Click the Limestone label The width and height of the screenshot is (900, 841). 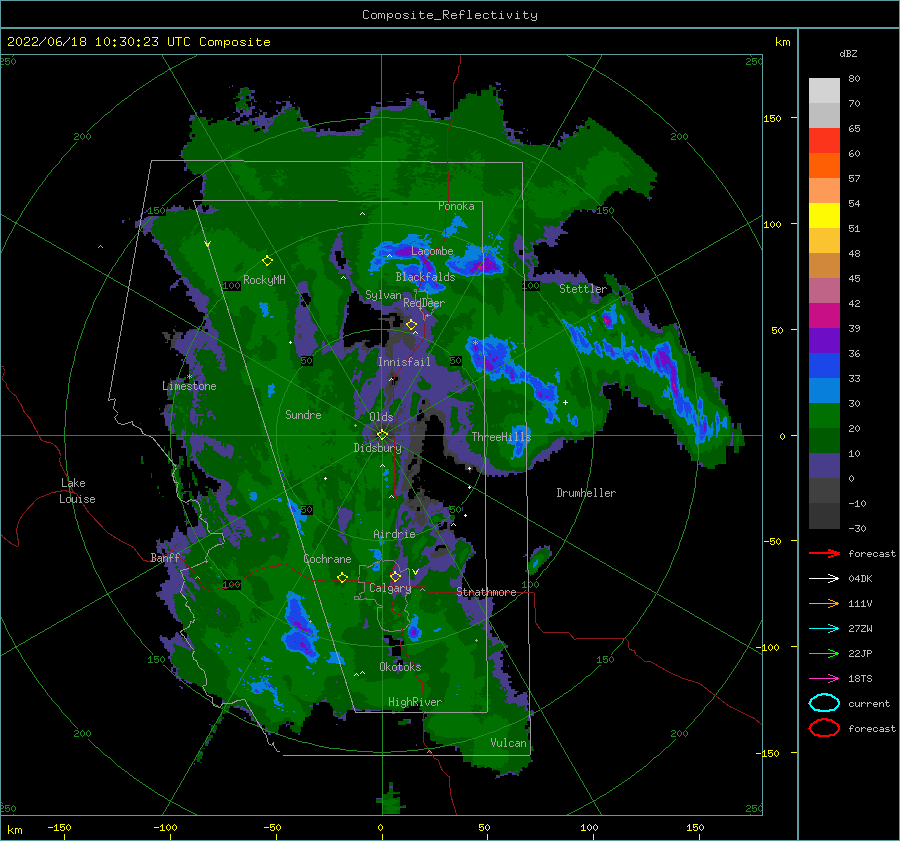click(189, 386)
